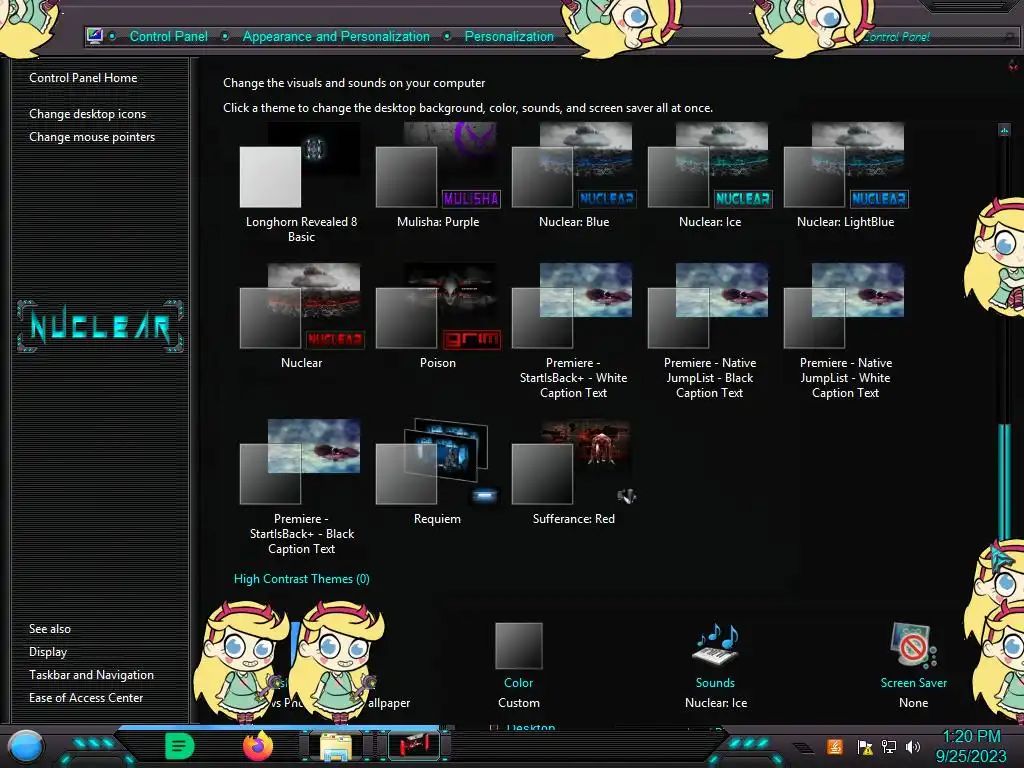1024x768 pixels.
Task: Apply the Nuclear: LightBlue theme
Action: tap(846, 176)
